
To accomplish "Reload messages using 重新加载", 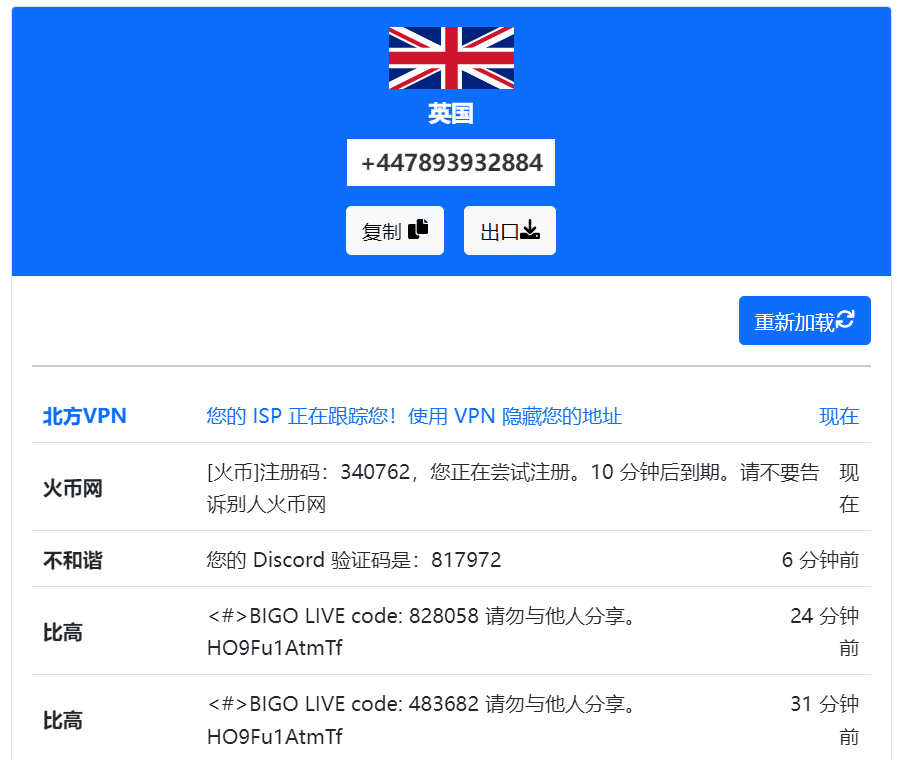I will point(804,320).
